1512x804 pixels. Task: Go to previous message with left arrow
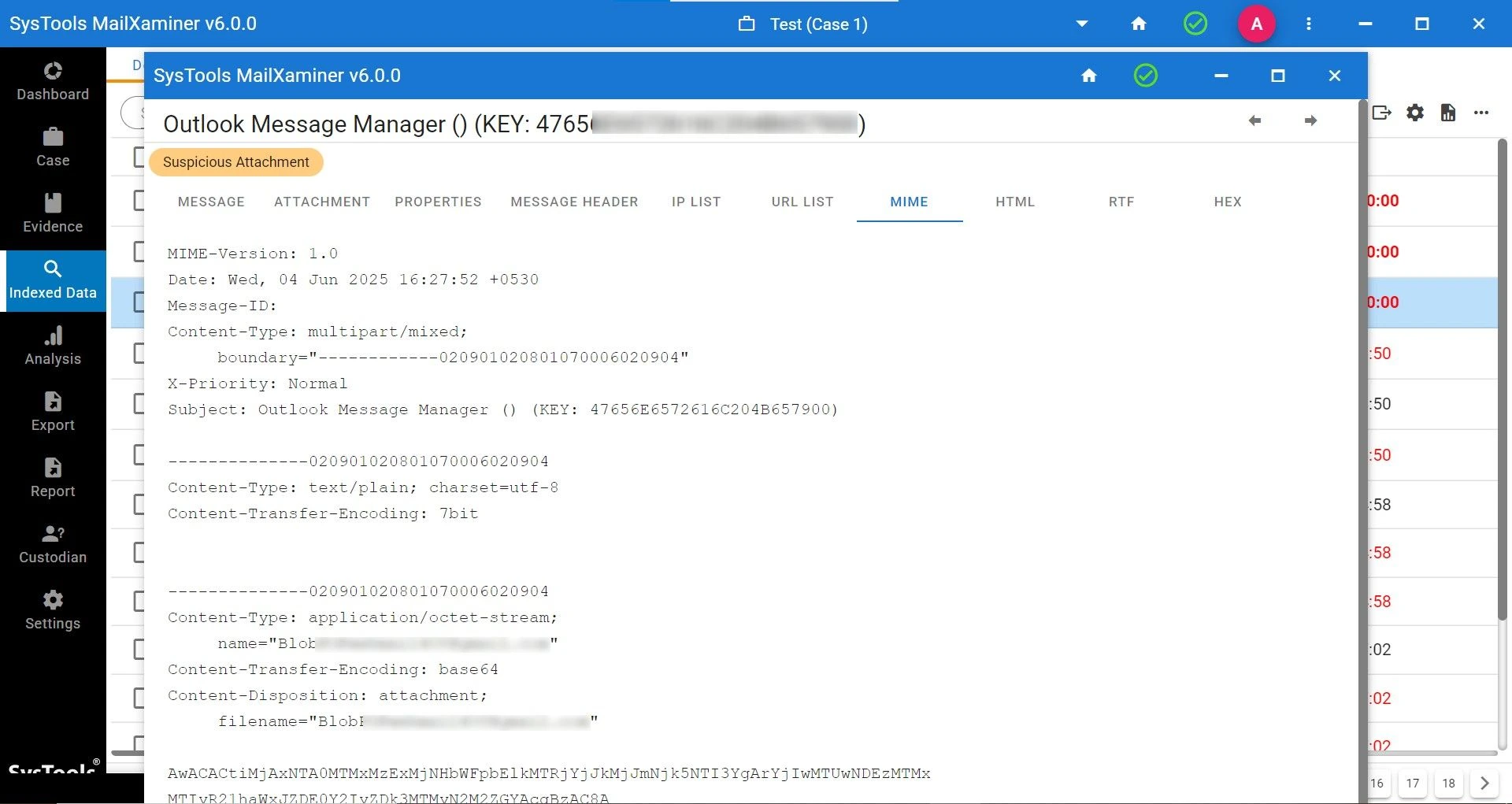point(1254,120)
